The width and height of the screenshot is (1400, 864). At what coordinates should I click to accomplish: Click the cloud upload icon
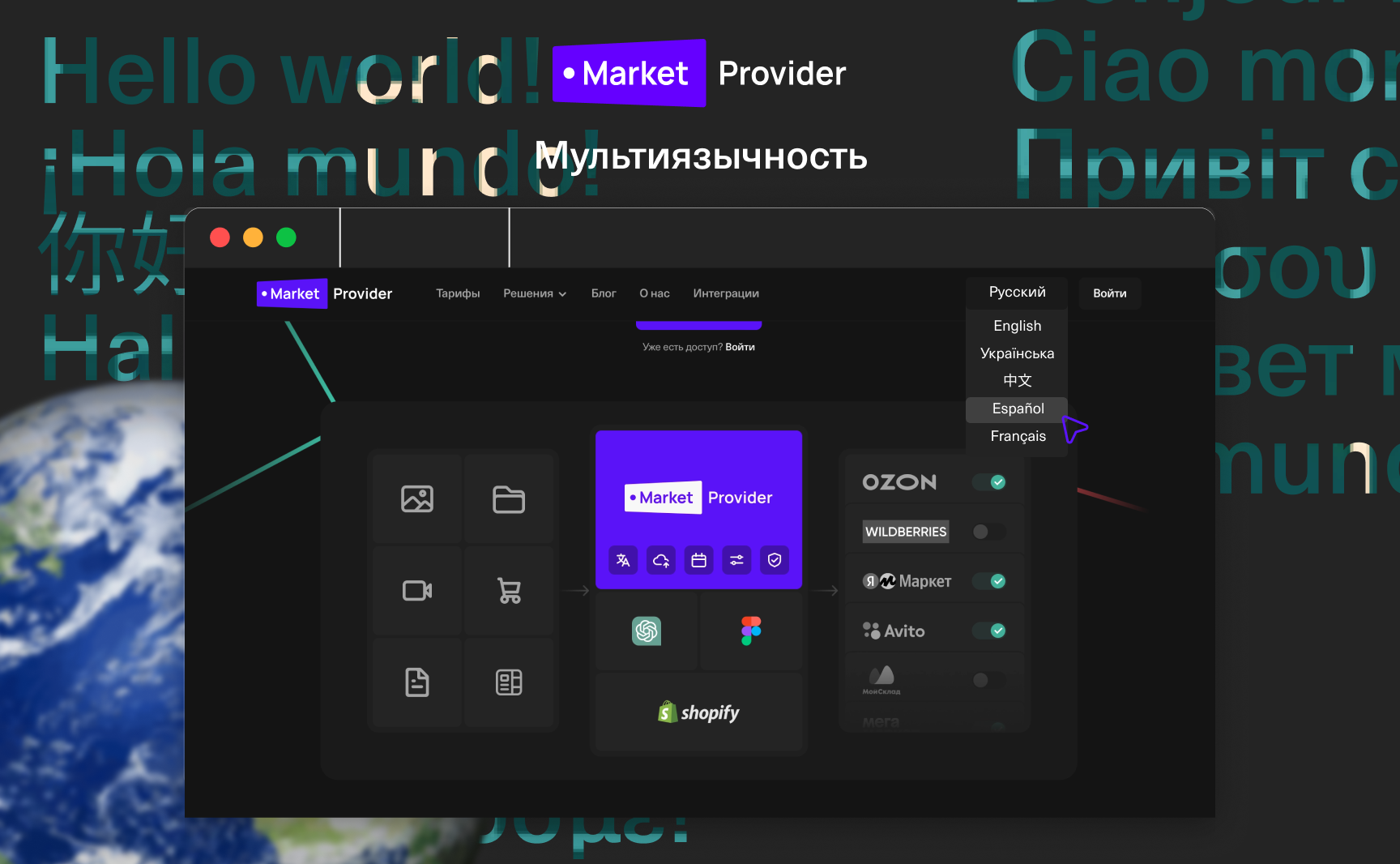pyautogui.click(x=661, y=560)
